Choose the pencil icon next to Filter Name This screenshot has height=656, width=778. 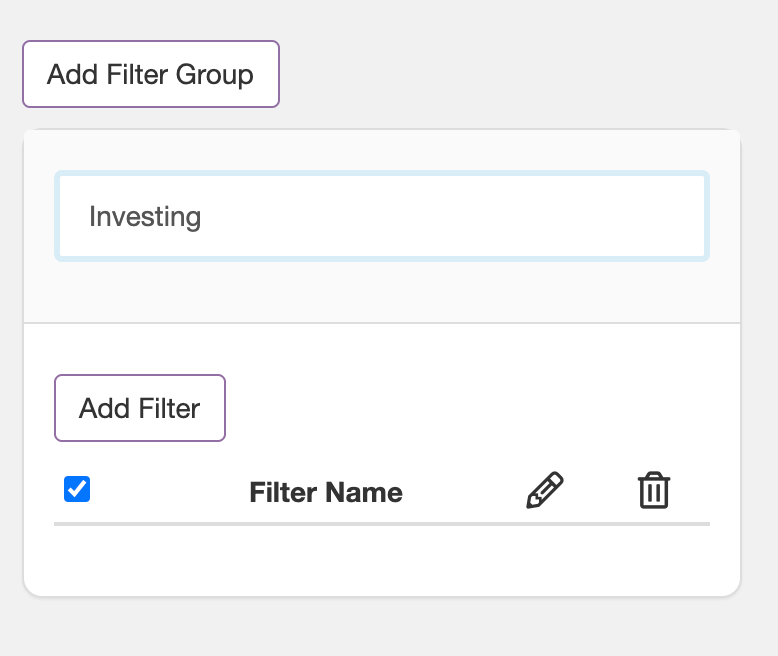pos(545,490)
